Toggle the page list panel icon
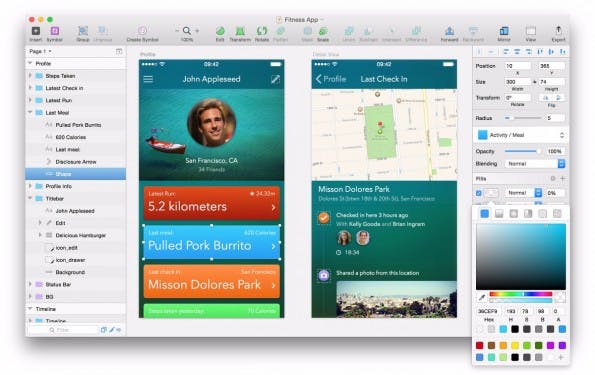This screenshot has height=375, width=595. click(119, 51)
